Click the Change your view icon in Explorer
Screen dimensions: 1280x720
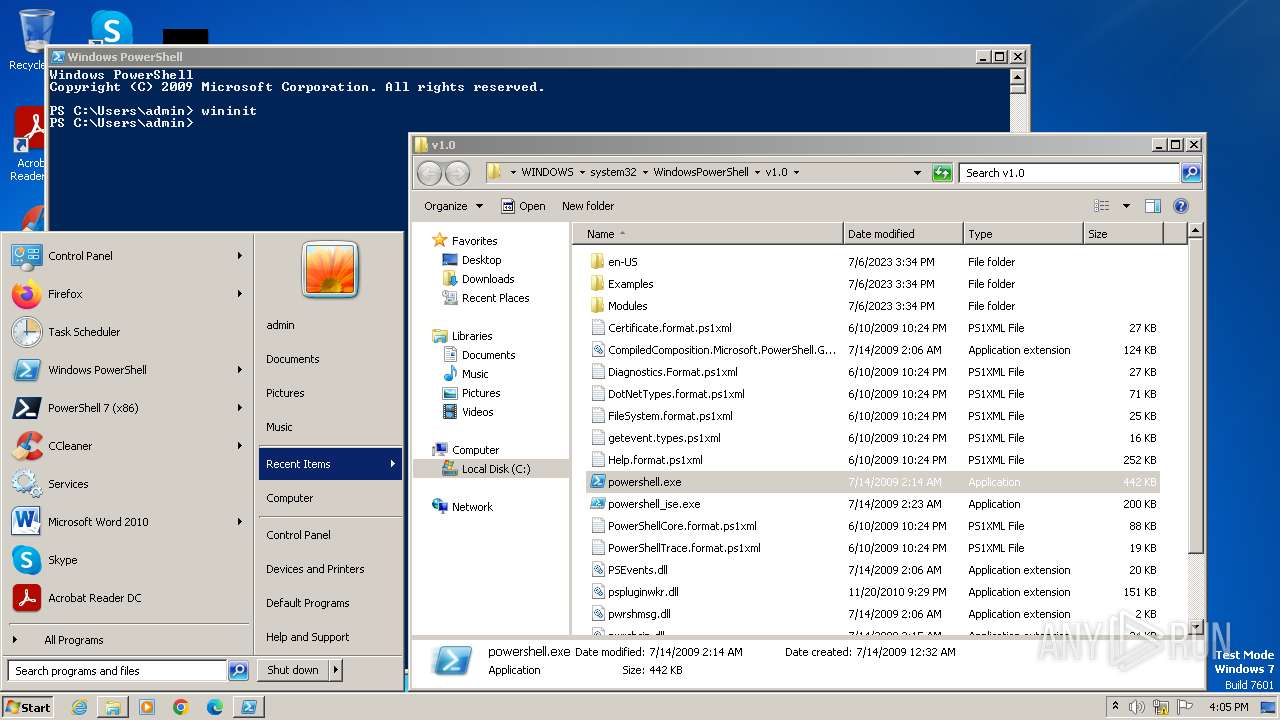coord(1102,206)
